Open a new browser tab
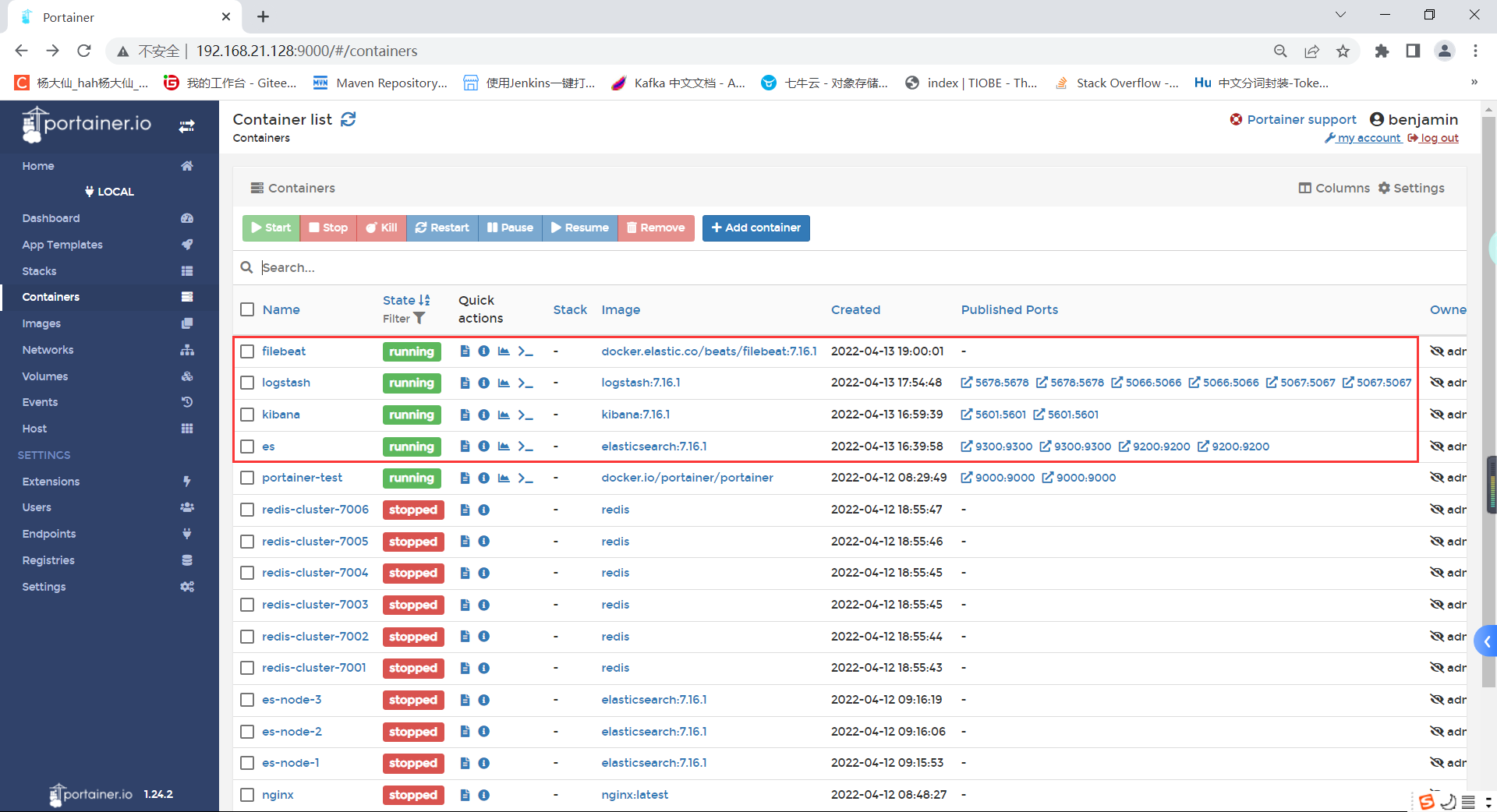 [x=263, y=16]
